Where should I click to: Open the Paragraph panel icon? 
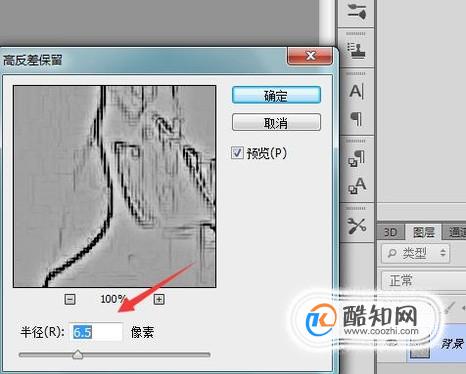point(356,118)
